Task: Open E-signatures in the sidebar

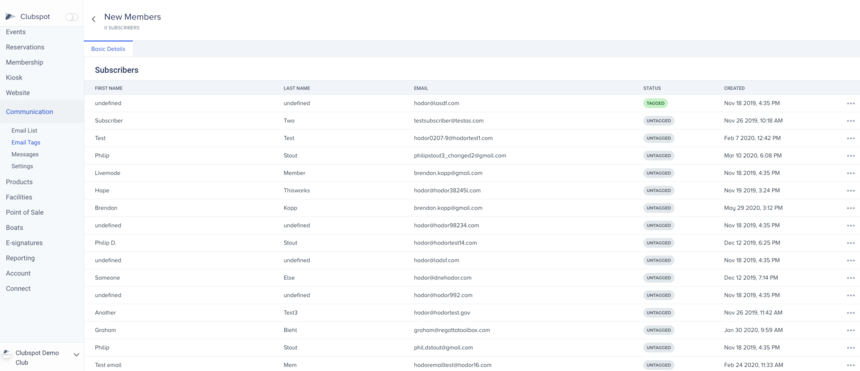Action: tap(24, 243)
